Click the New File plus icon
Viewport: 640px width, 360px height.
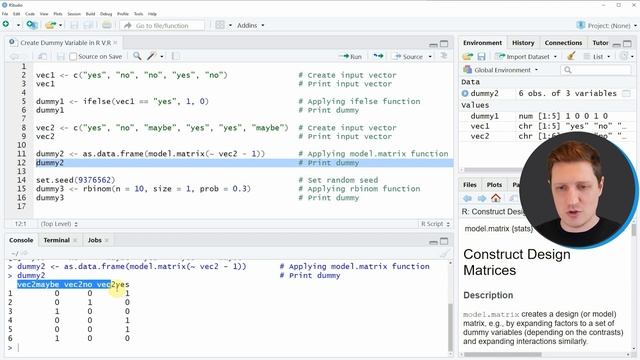6,25
